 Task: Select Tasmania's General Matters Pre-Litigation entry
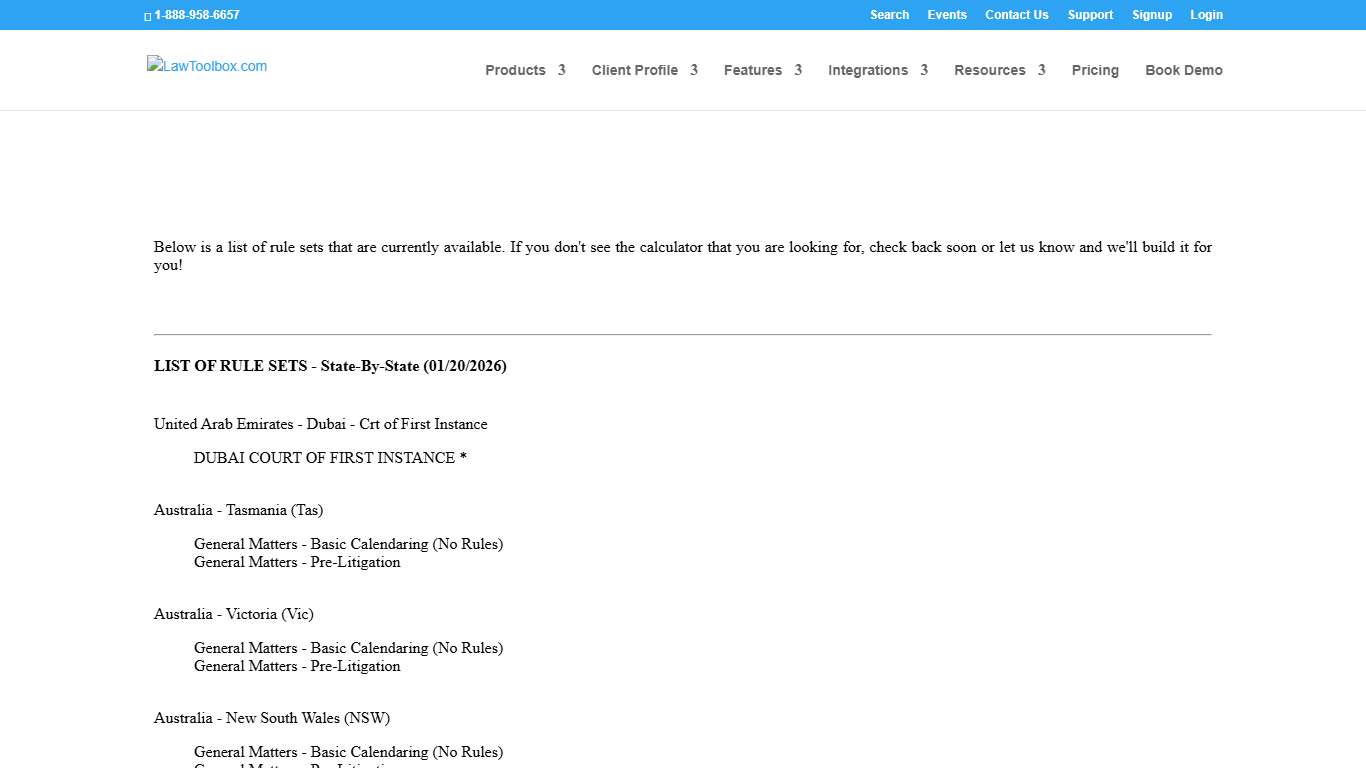tap(297, 562)
